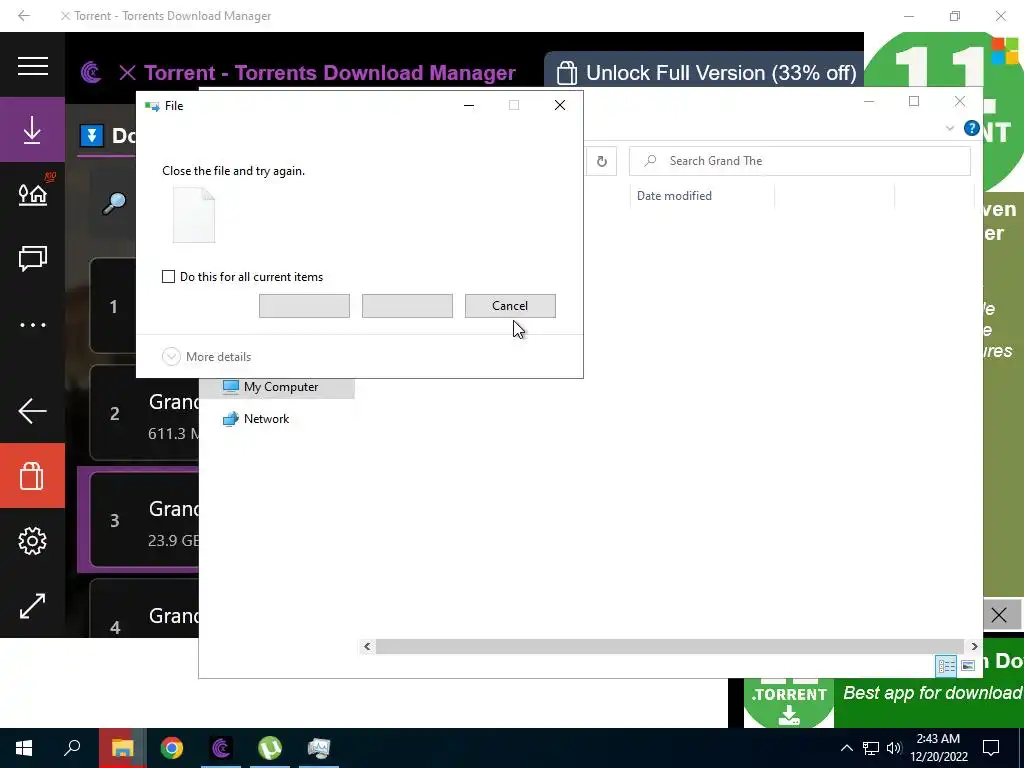Open the settings gear in sidebar
The image size is (1024, 768).
click(x=32, y=541)
